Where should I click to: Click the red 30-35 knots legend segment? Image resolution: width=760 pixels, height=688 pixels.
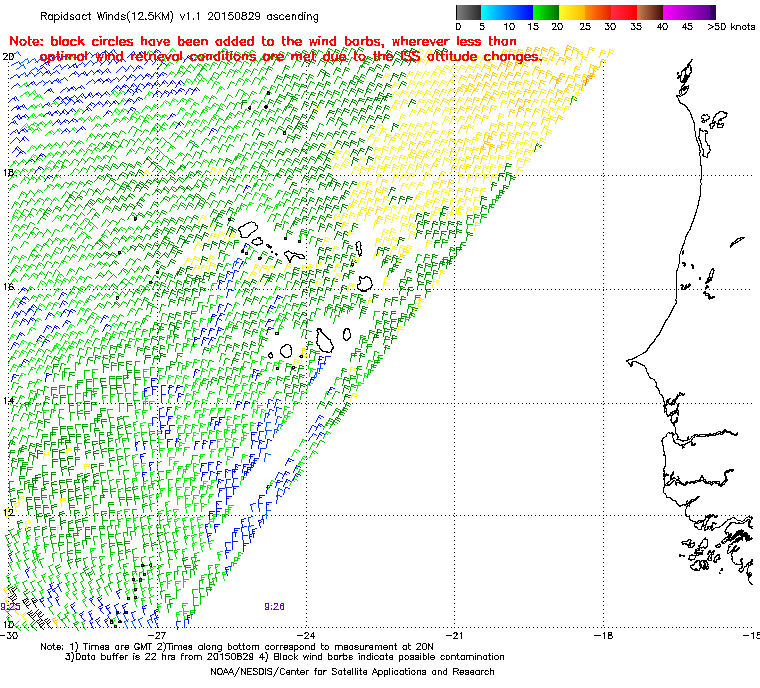(624, 12)
